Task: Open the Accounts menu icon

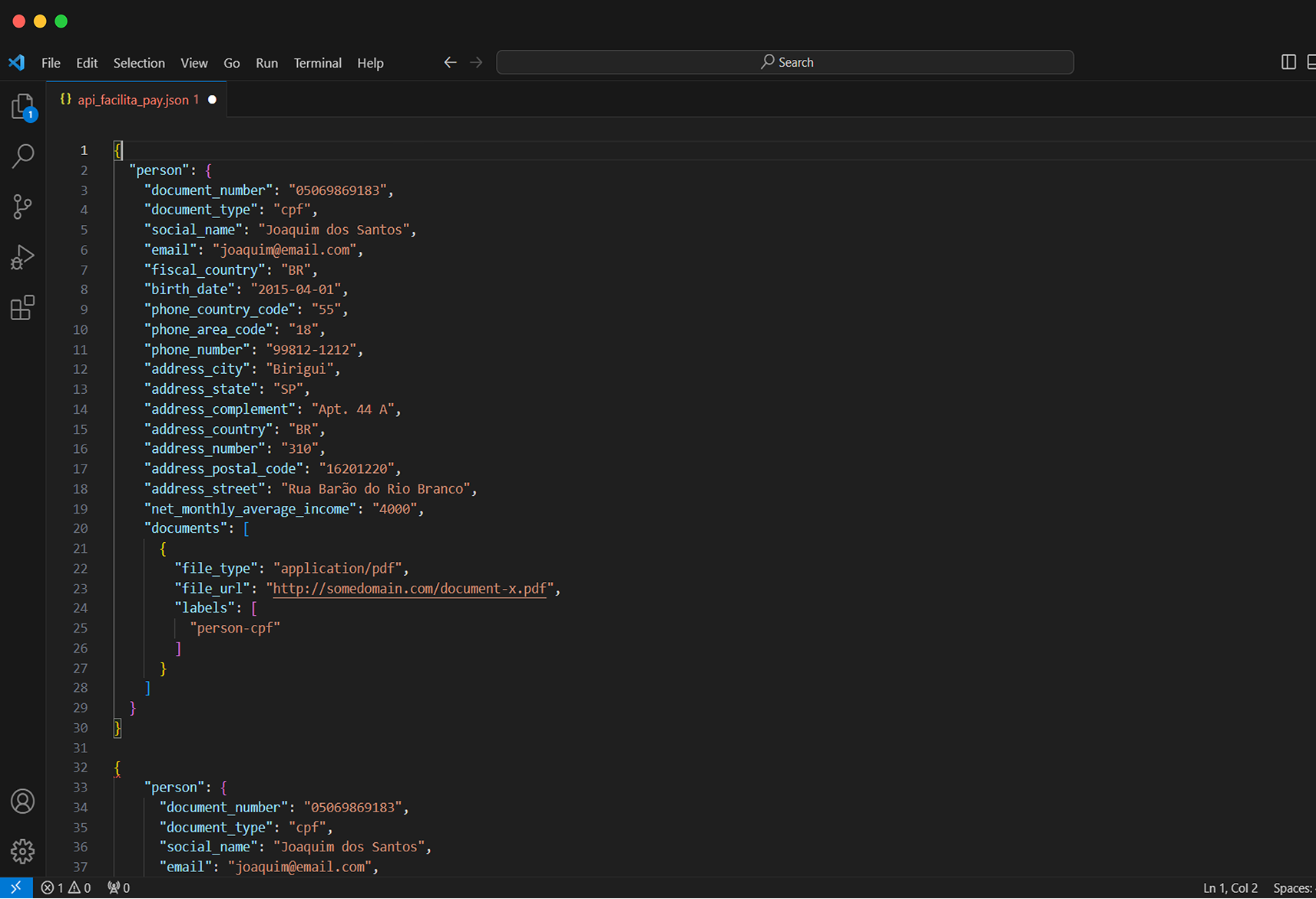Action: coord(22,801)
